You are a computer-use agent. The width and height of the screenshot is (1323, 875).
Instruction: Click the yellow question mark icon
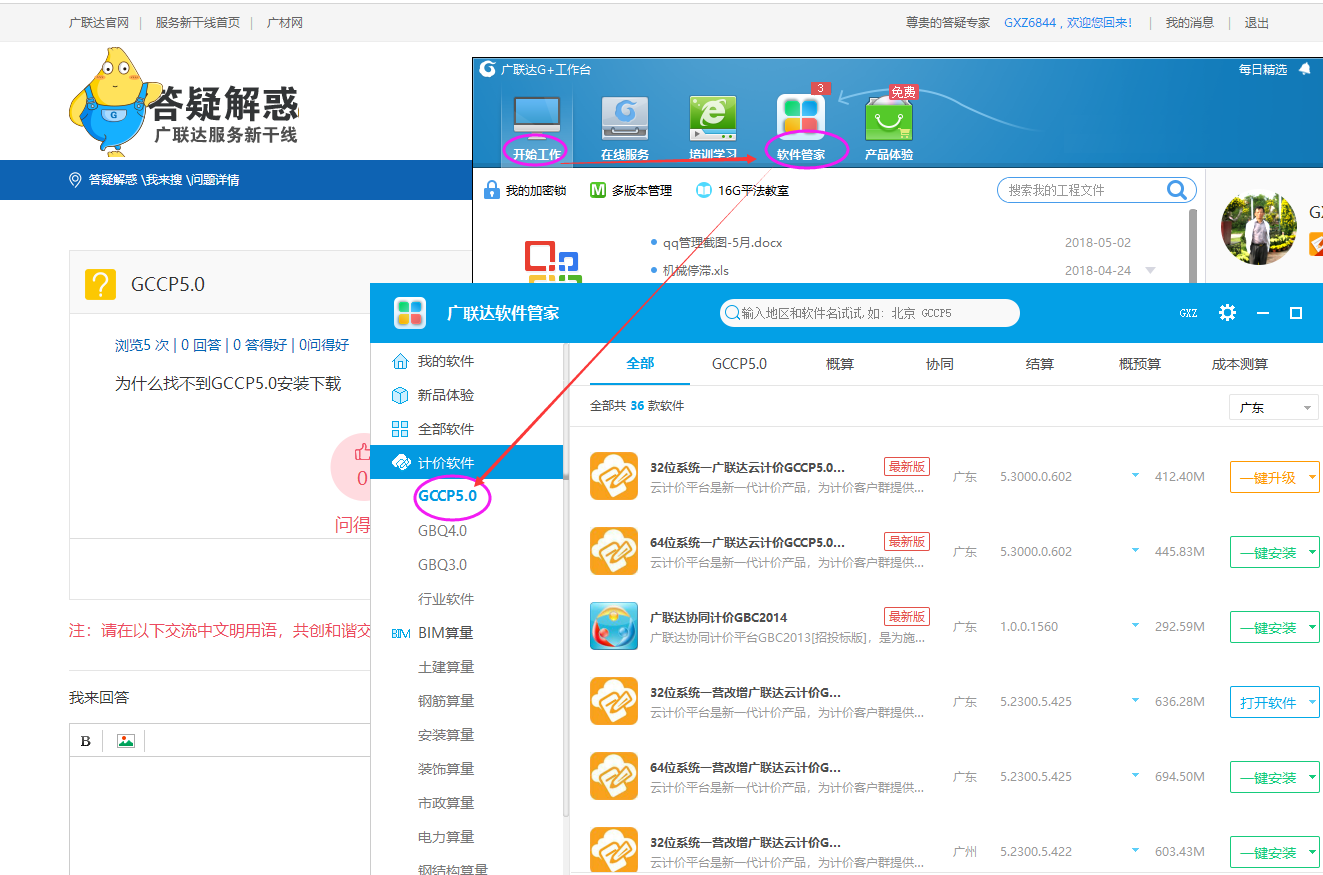[101, 284]
